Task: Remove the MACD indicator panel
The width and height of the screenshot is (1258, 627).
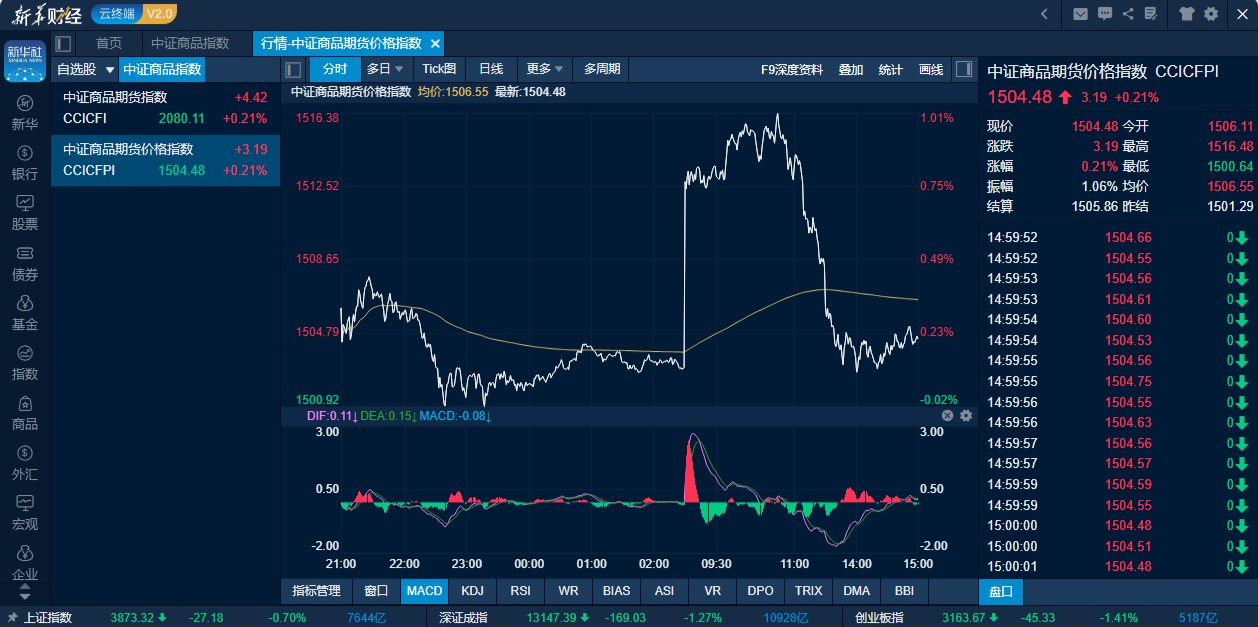Action: point(947,415)
